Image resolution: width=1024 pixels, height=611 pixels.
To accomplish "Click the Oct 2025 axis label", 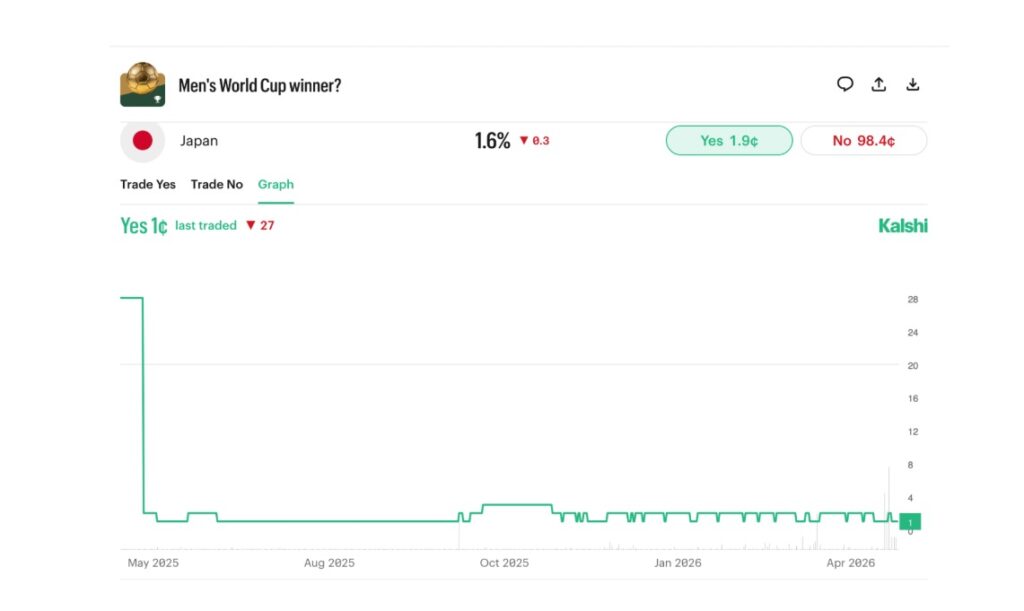I will pos(504,563).
